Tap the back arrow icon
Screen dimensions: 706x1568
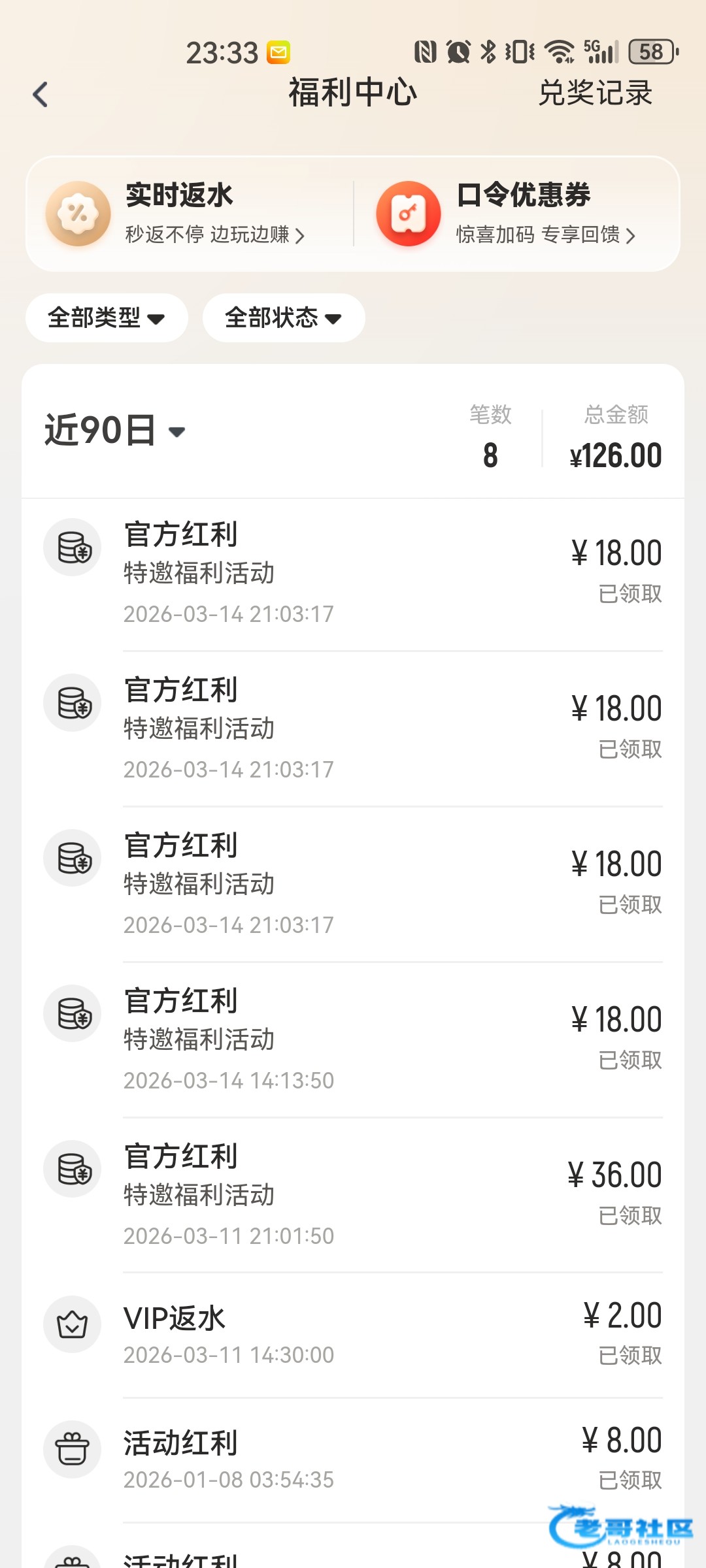click(41, 95)
